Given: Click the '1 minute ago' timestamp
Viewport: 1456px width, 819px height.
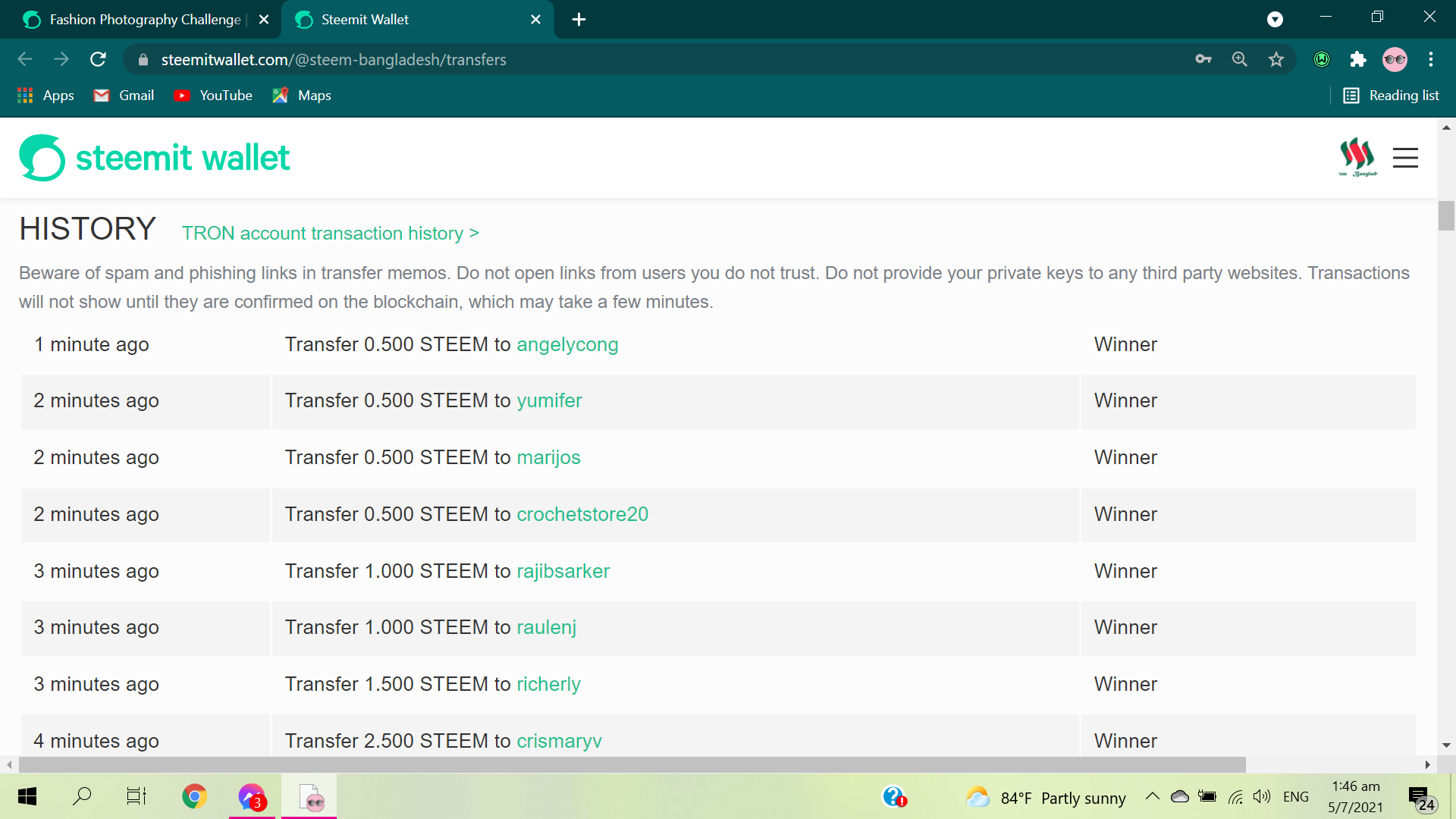Looking at the screenshot, I should click(92, 344).
